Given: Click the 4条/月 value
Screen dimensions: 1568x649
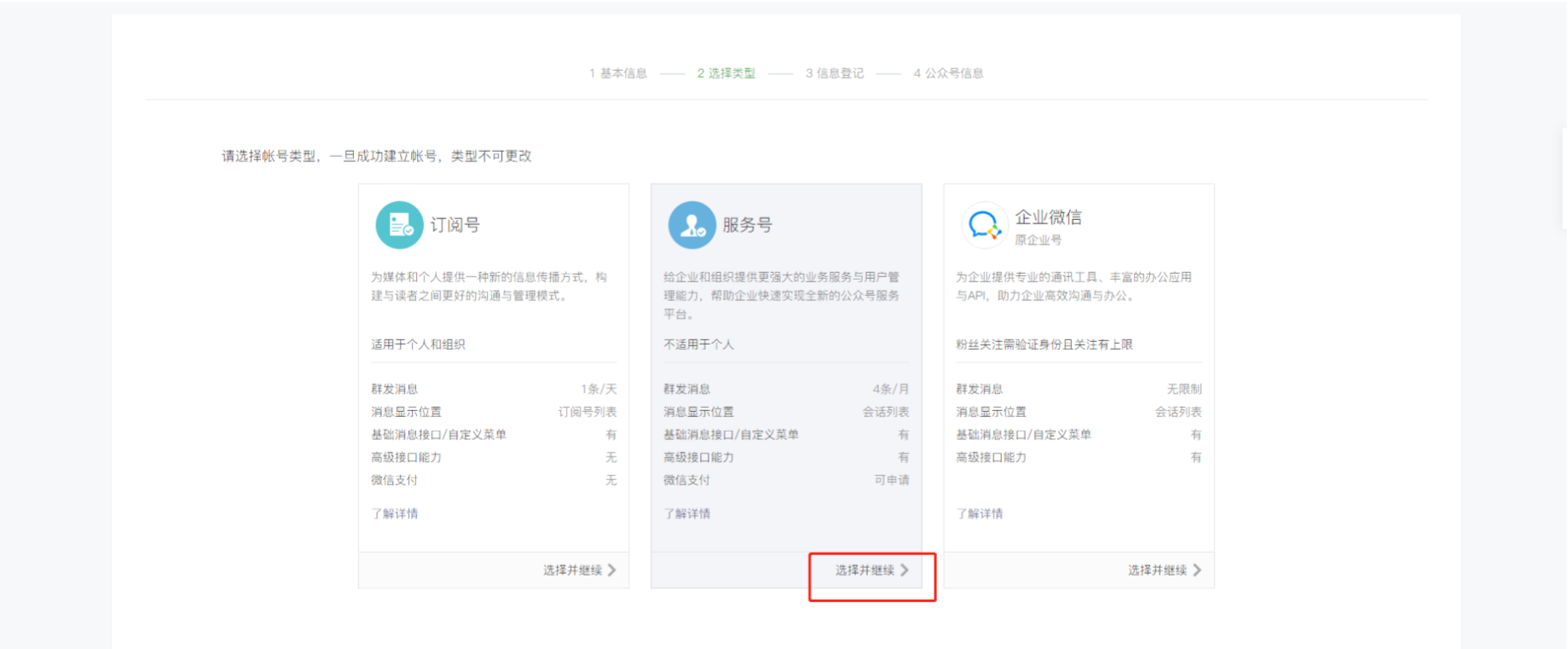Looking at the screenshot, I should [x=891, y=389].
